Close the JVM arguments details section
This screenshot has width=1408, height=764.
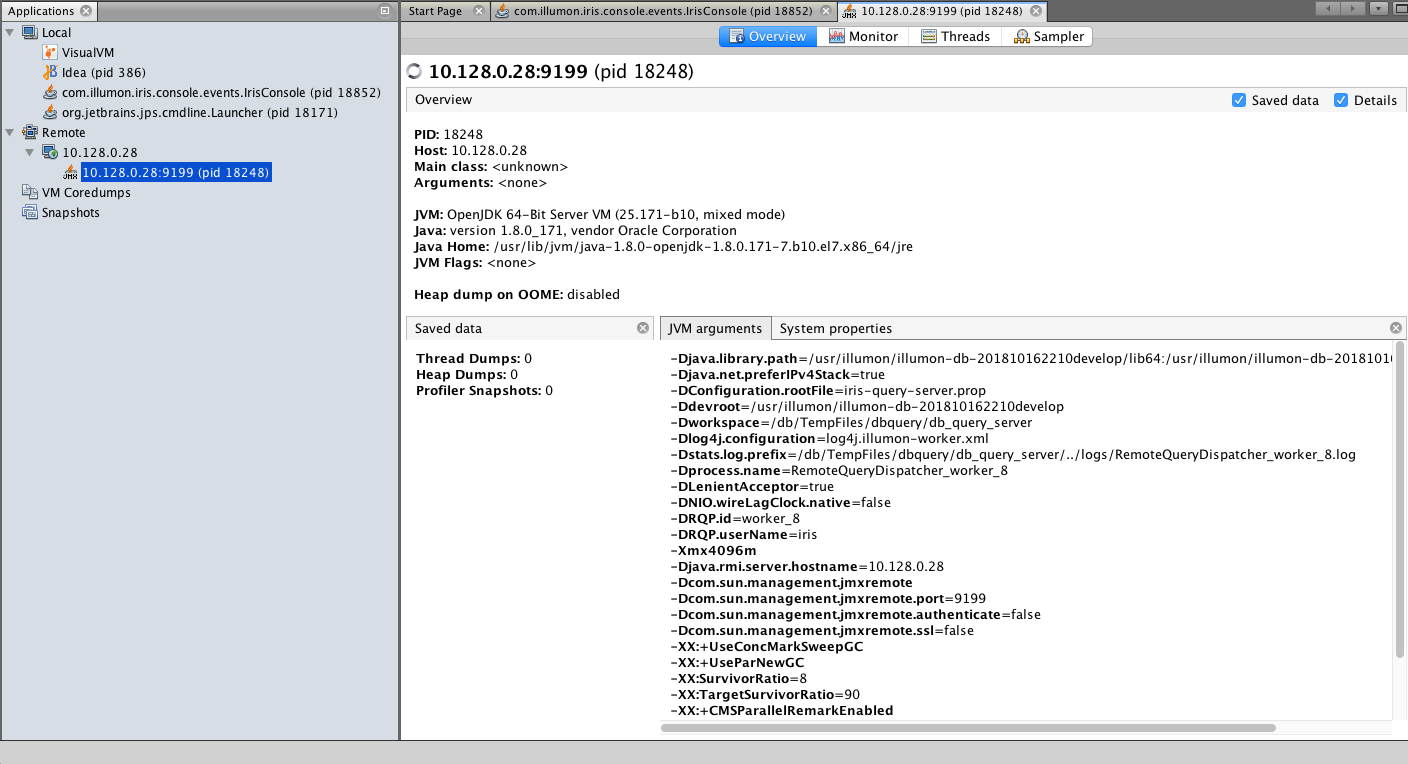(x=1395, y=328)
